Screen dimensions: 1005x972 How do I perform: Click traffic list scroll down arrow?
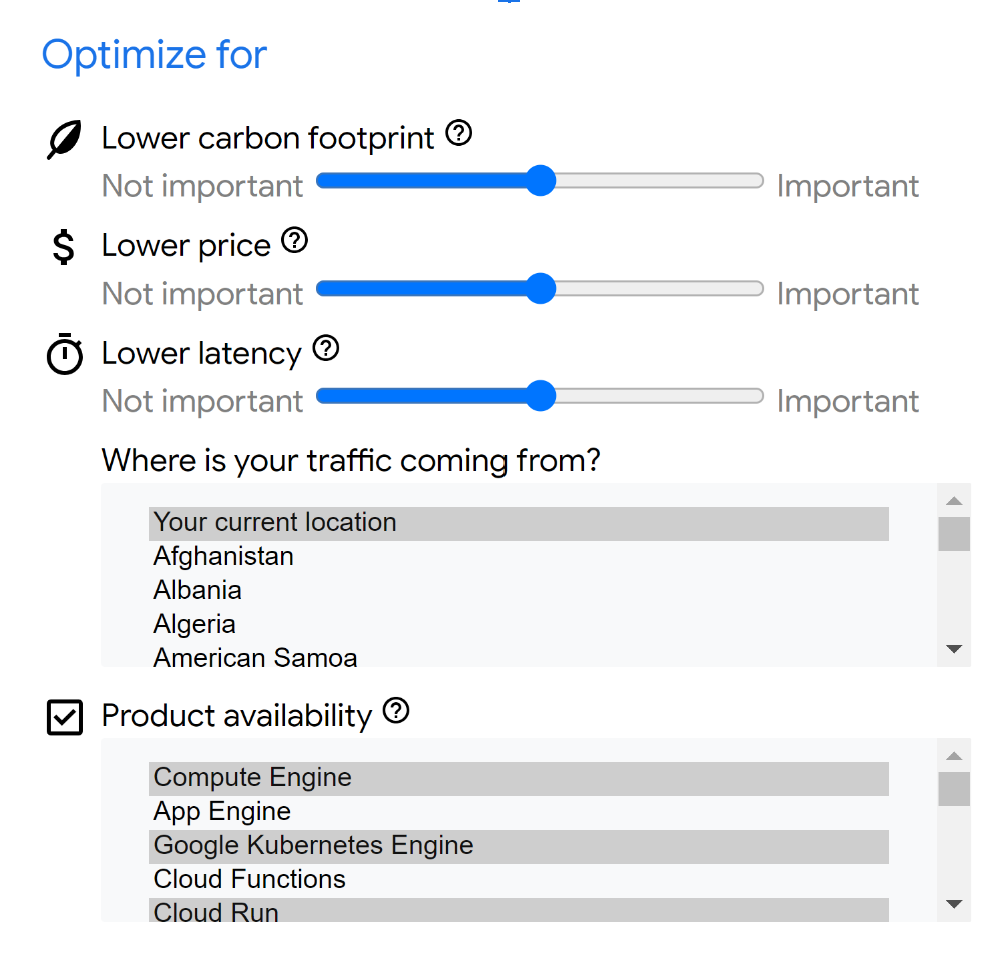[954, 649]
